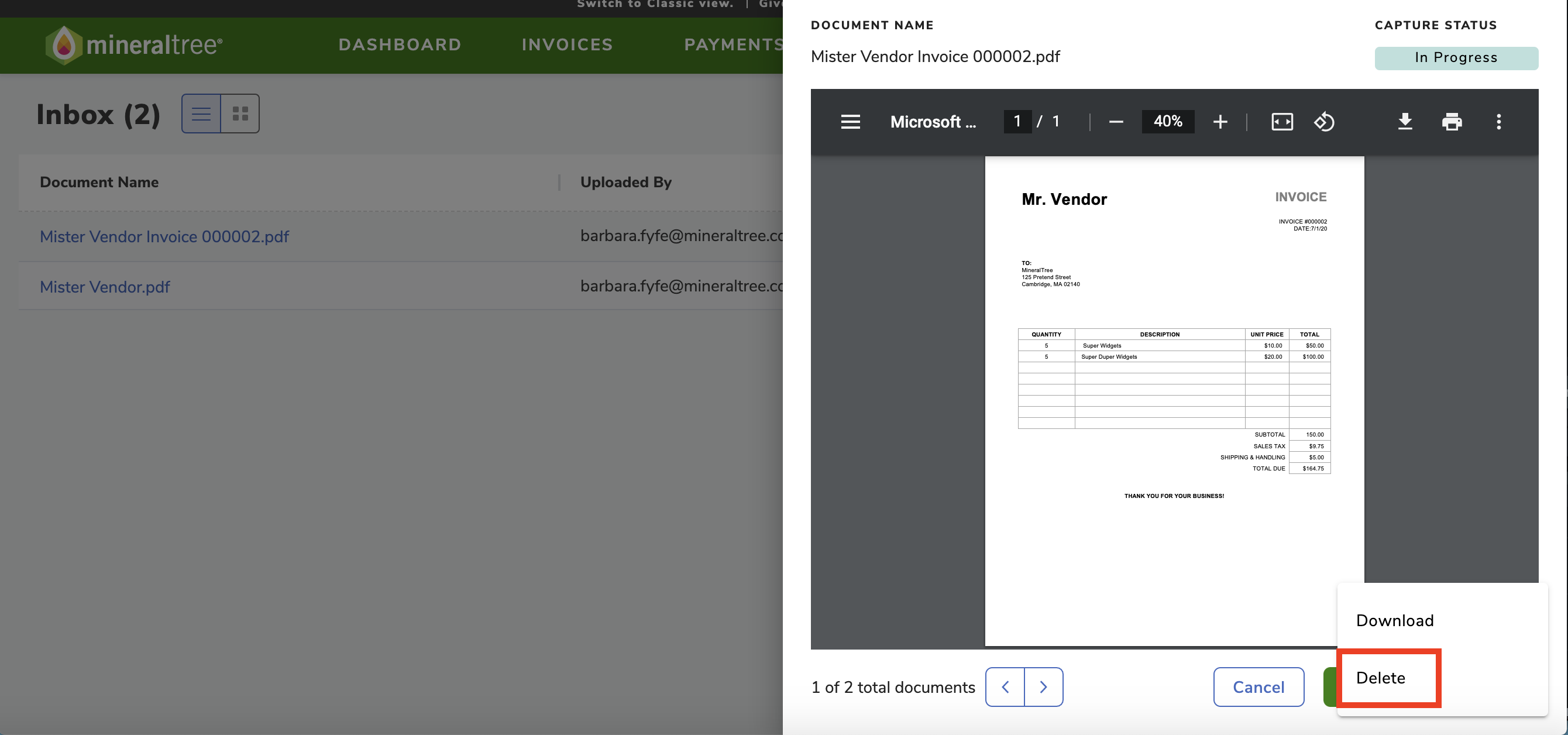Screen dimensions: 1568x735
Task: Go to previous document arrow
Action: (1005, 687)
